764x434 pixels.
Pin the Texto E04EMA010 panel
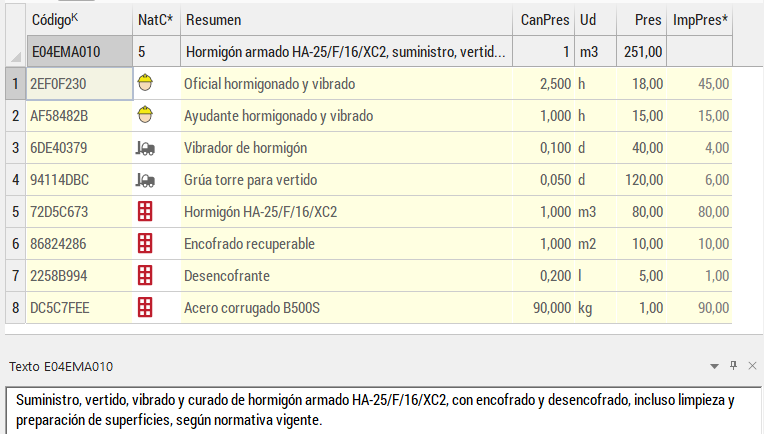[733, 366]
